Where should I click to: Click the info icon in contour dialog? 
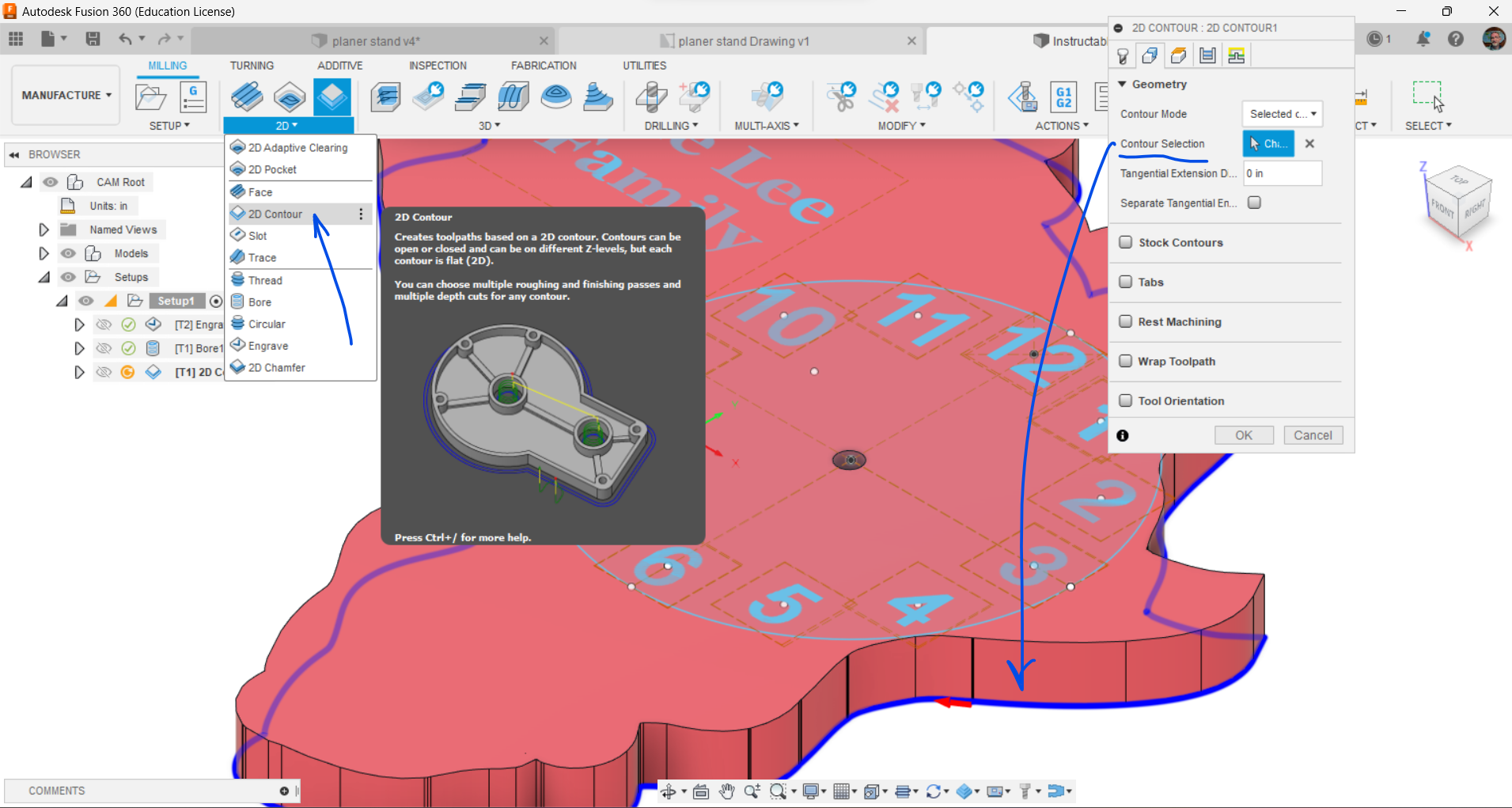(x=1123, y=435)
